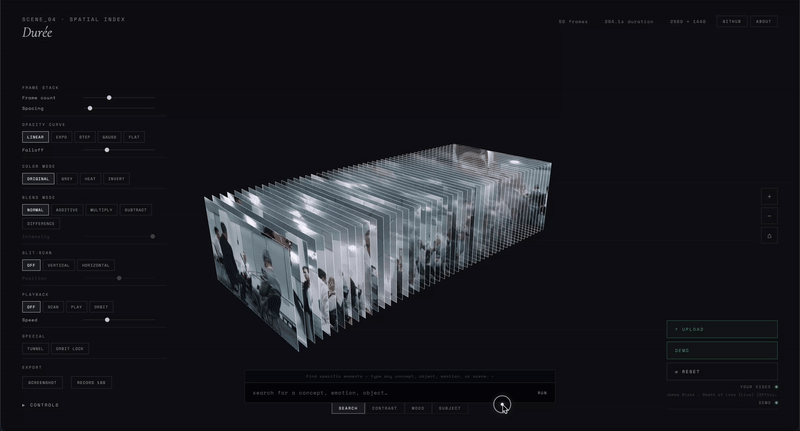Adjust the blend Intensity slider
The height and width of the screenshot is (431, 800).
point(119,237)
